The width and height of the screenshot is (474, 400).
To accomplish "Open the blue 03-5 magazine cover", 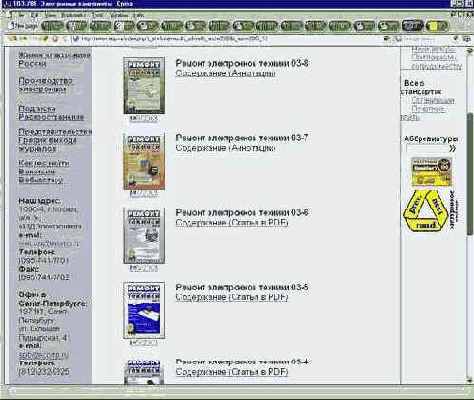I will (x=144, y=310).
